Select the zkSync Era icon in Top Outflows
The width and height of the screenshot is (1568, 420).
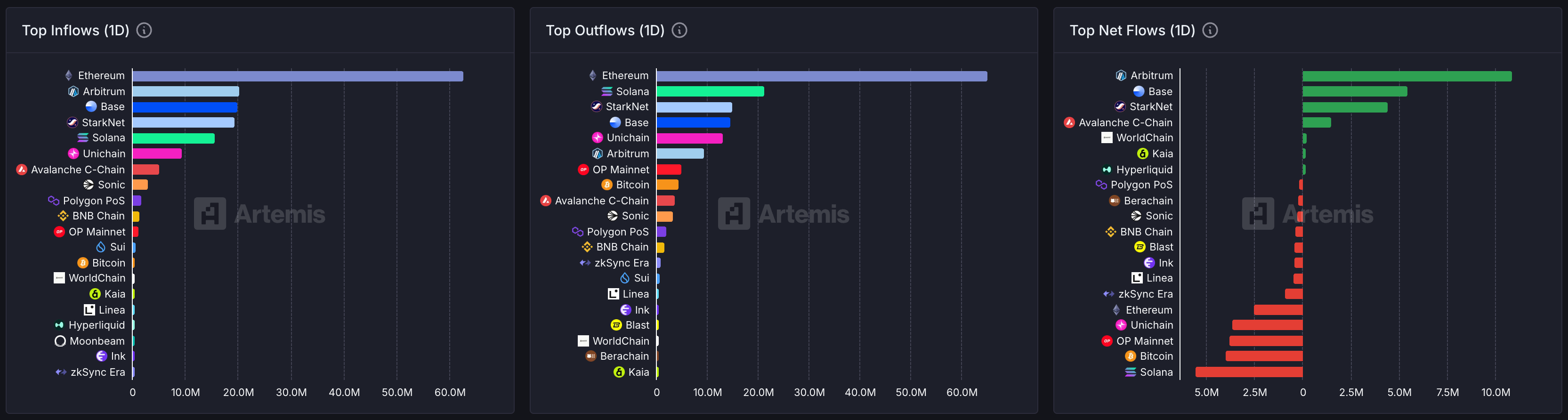(585, 263)
